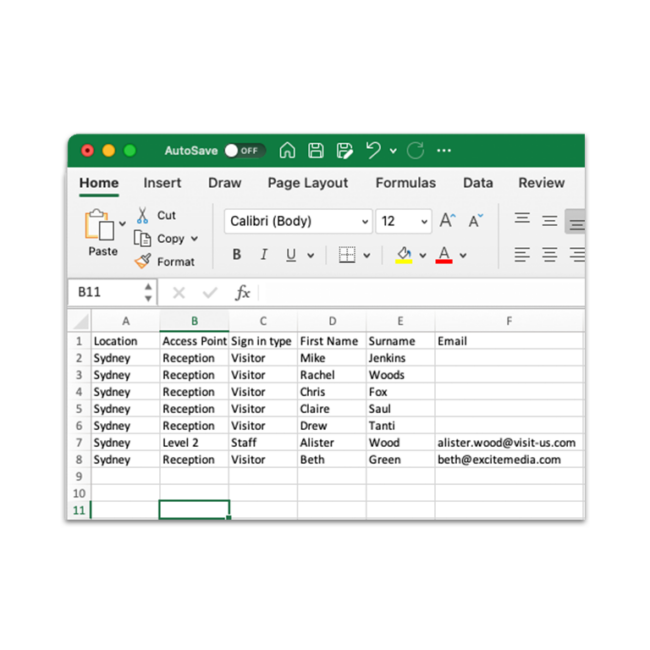Toggle Bold formatting
This screenshot has width=650, height=650.
pos(237,255)
